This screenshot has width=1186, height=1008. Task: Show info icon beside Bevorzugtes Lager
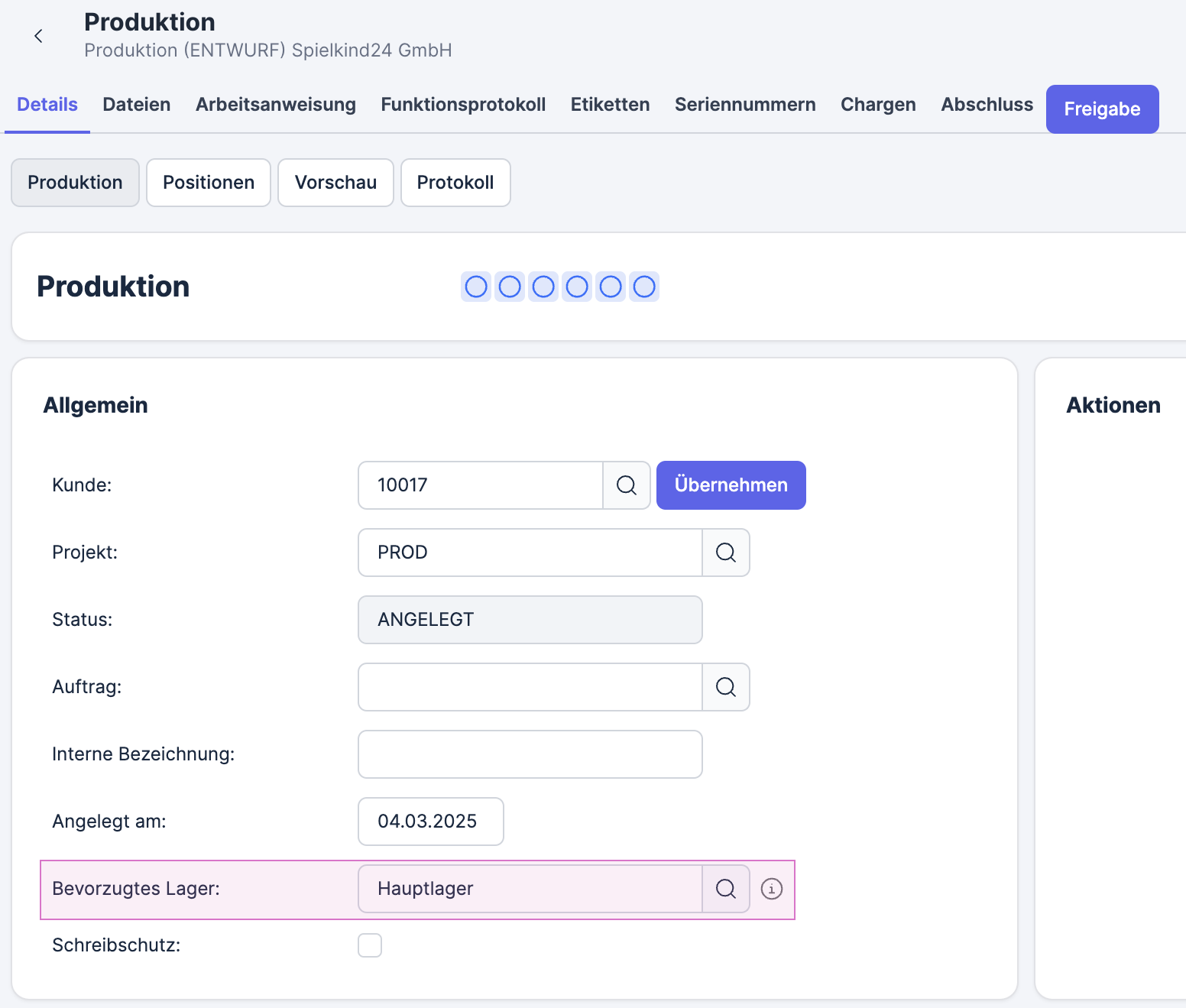[x=772, y=889]
